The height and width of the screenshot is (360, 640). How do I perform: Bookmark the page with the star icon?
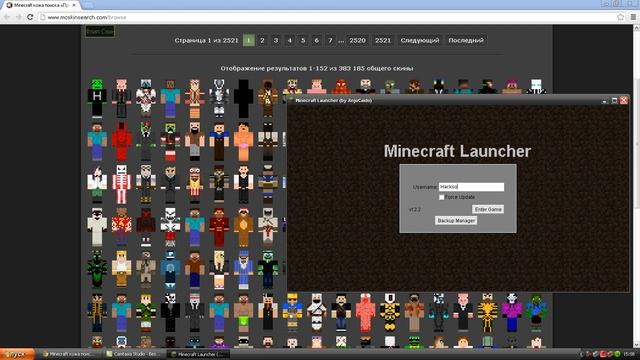pos(621,17)
